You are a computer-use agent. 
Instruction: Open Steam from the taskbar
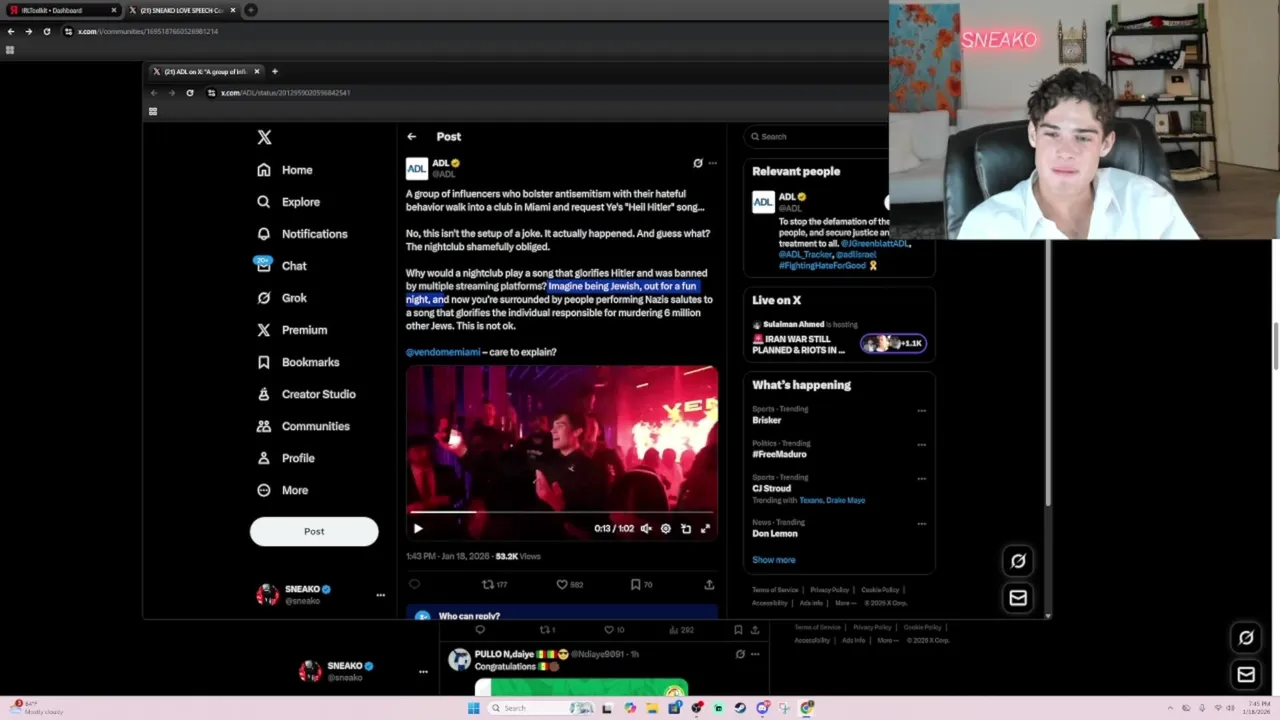[740, 708]
